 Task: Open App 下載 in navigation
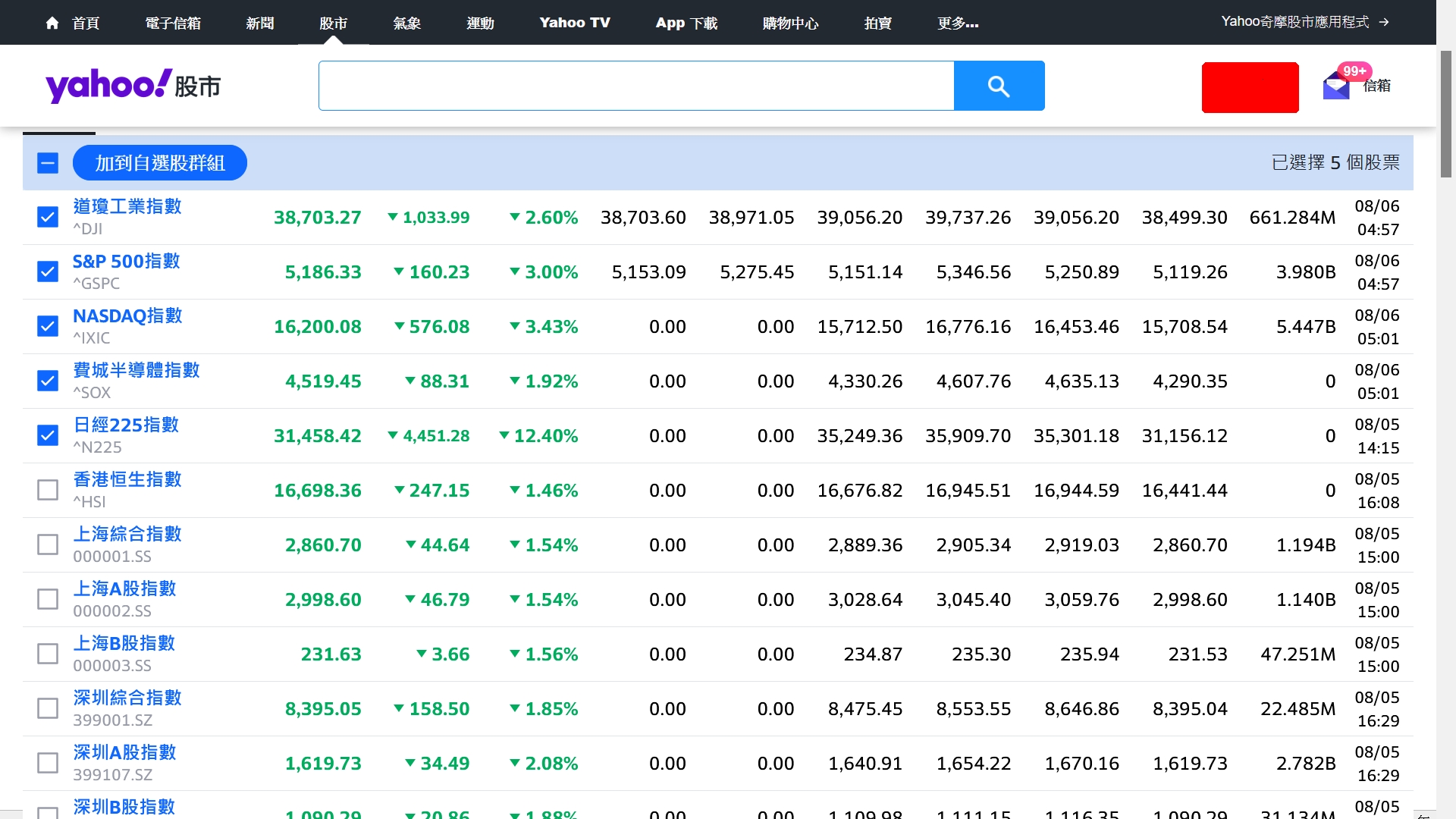pyautogui.click(x=686, y=23)
